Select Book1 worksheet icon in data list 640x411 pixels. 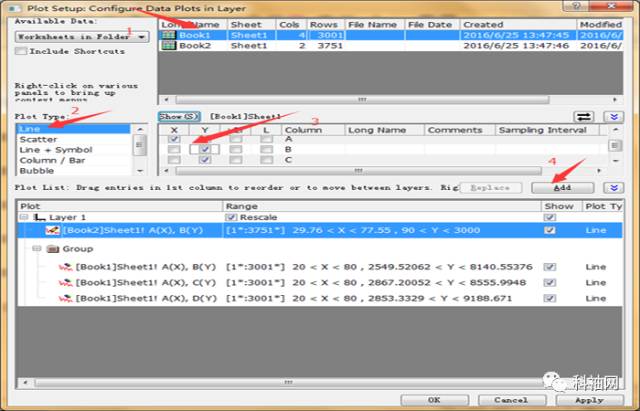point(168,35)
